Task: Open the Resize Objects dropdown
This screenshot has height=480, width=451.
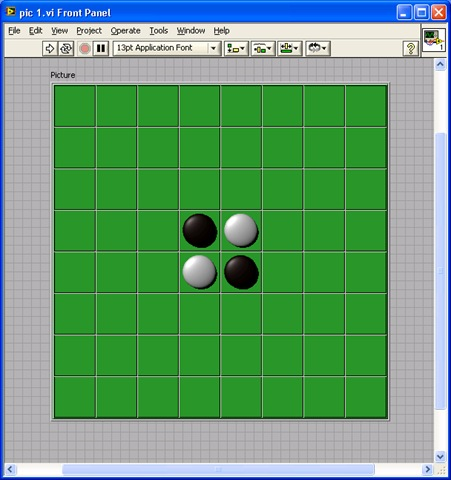Action: click(x=289, y=48)
